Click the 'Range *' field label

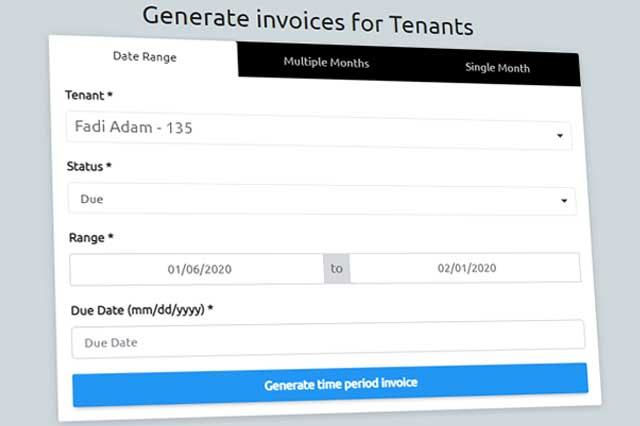(x=91, y=237)
